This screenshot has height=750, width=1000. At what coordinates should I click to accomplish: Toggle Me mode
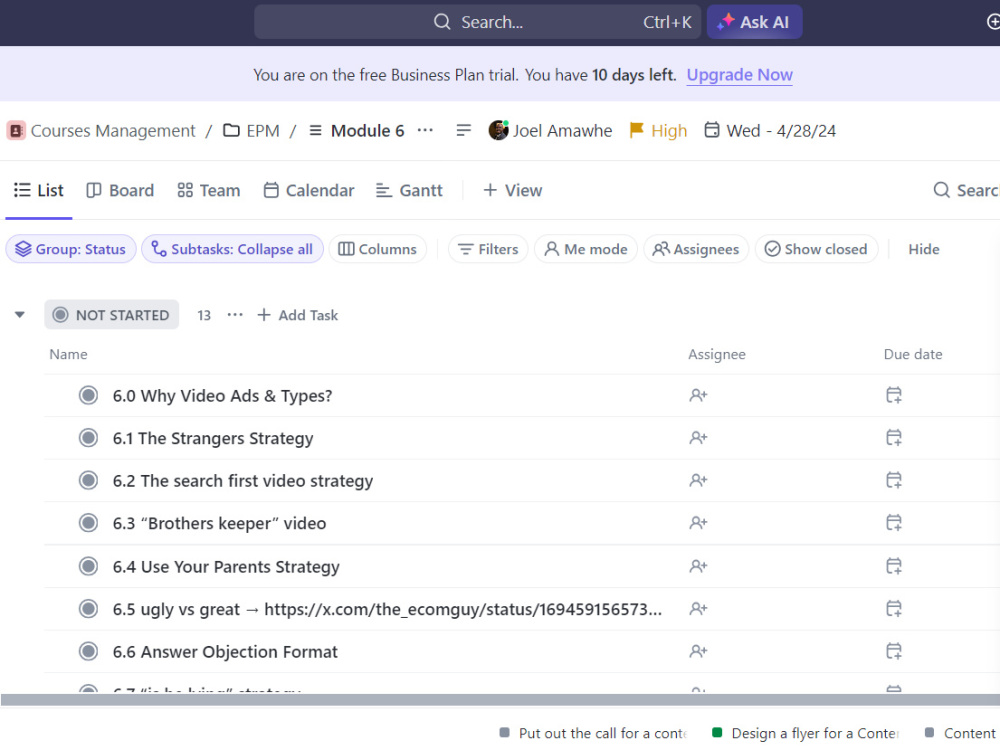tap(585, 249)
